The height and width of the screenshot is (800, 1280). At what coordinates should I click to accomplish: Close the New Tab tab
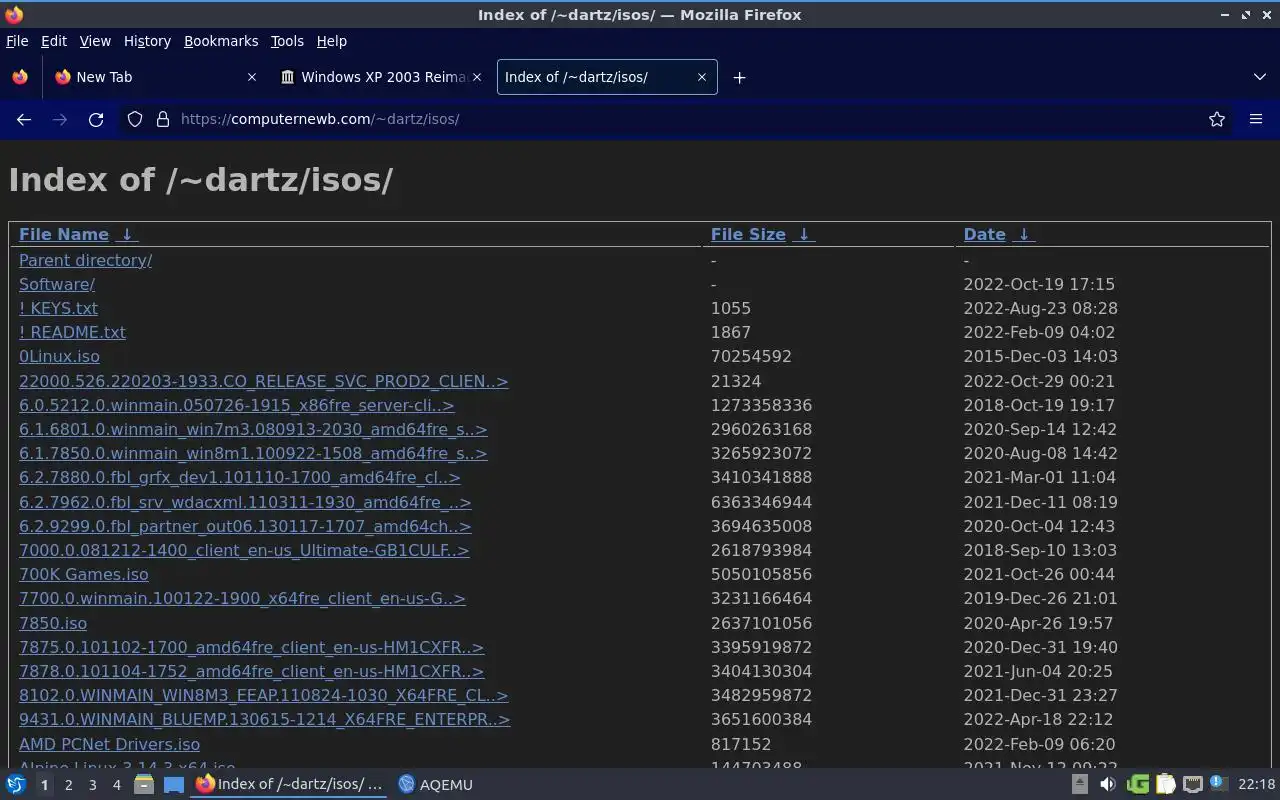pyautogui.click(x=251, y=77)
